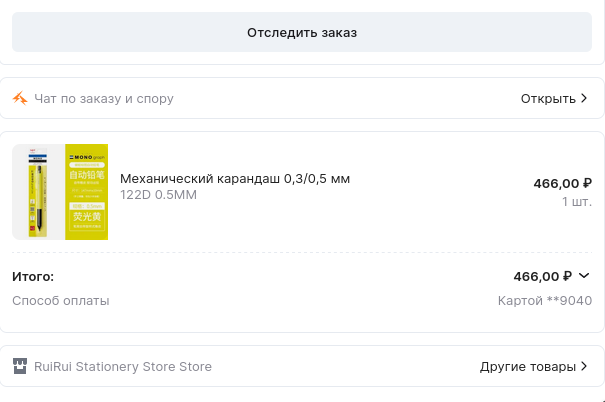605x402 pixels.
Task: Click the chevron next to Открыть
Action: [x=585, y=98]
